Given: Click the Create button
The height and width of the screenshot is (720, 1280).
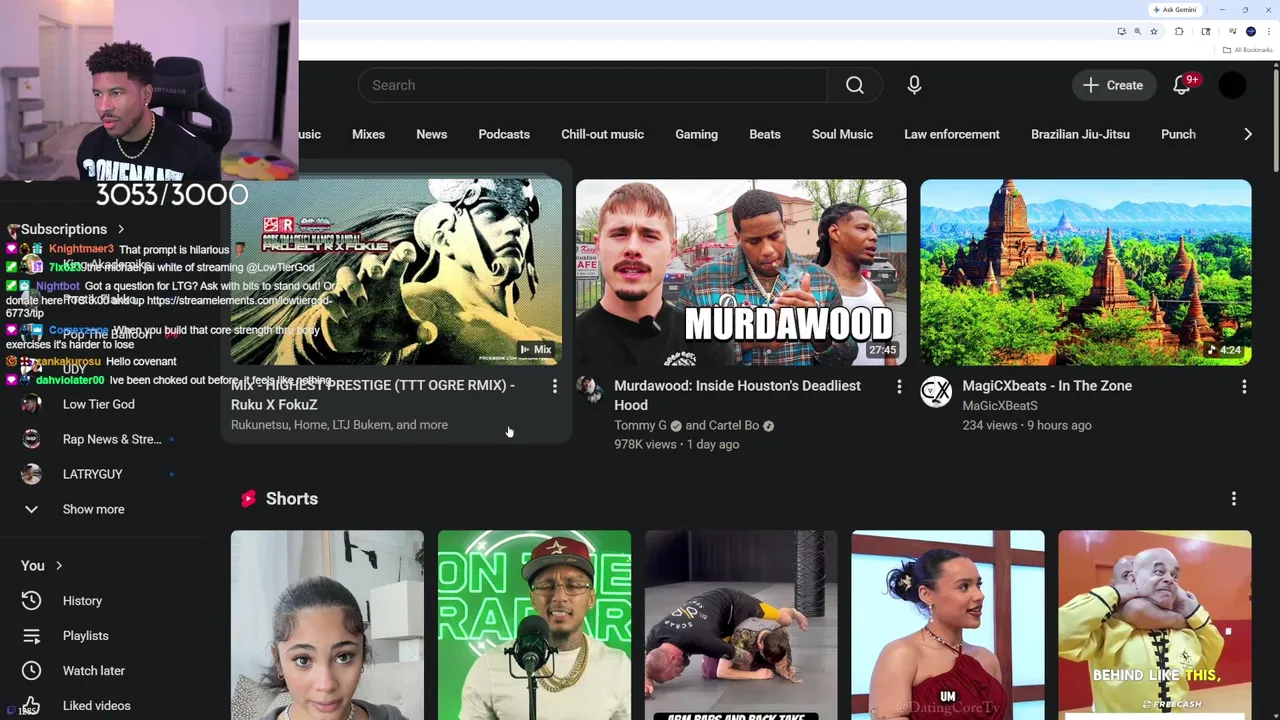Looking at the screenshot, I should 1113,85.
